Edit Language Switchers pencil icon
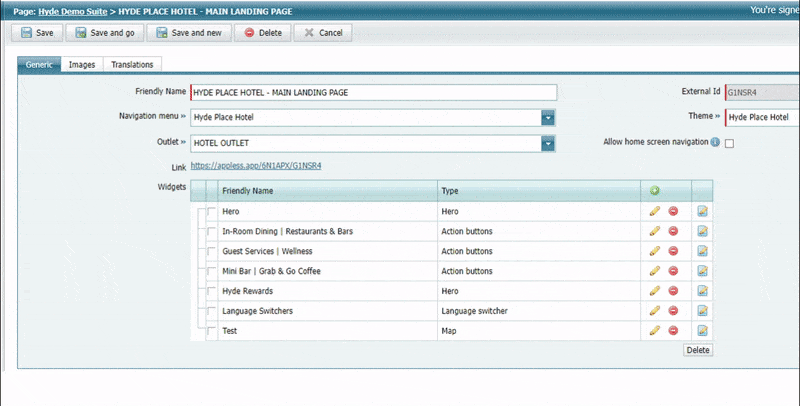The width and height of the screenshot is (800, 406). pos(655,311)
